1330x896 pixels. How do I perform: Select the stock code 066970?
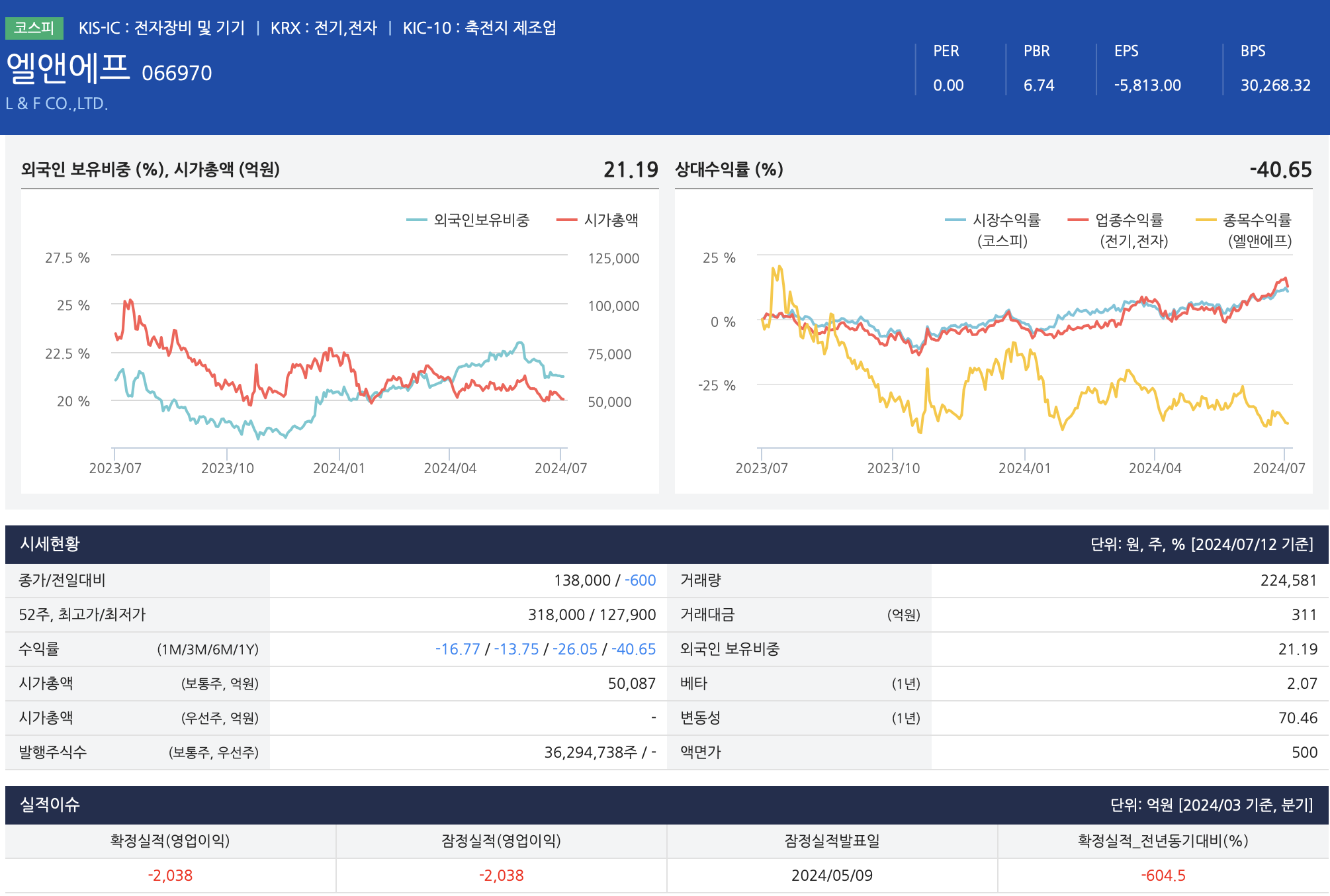177,73
